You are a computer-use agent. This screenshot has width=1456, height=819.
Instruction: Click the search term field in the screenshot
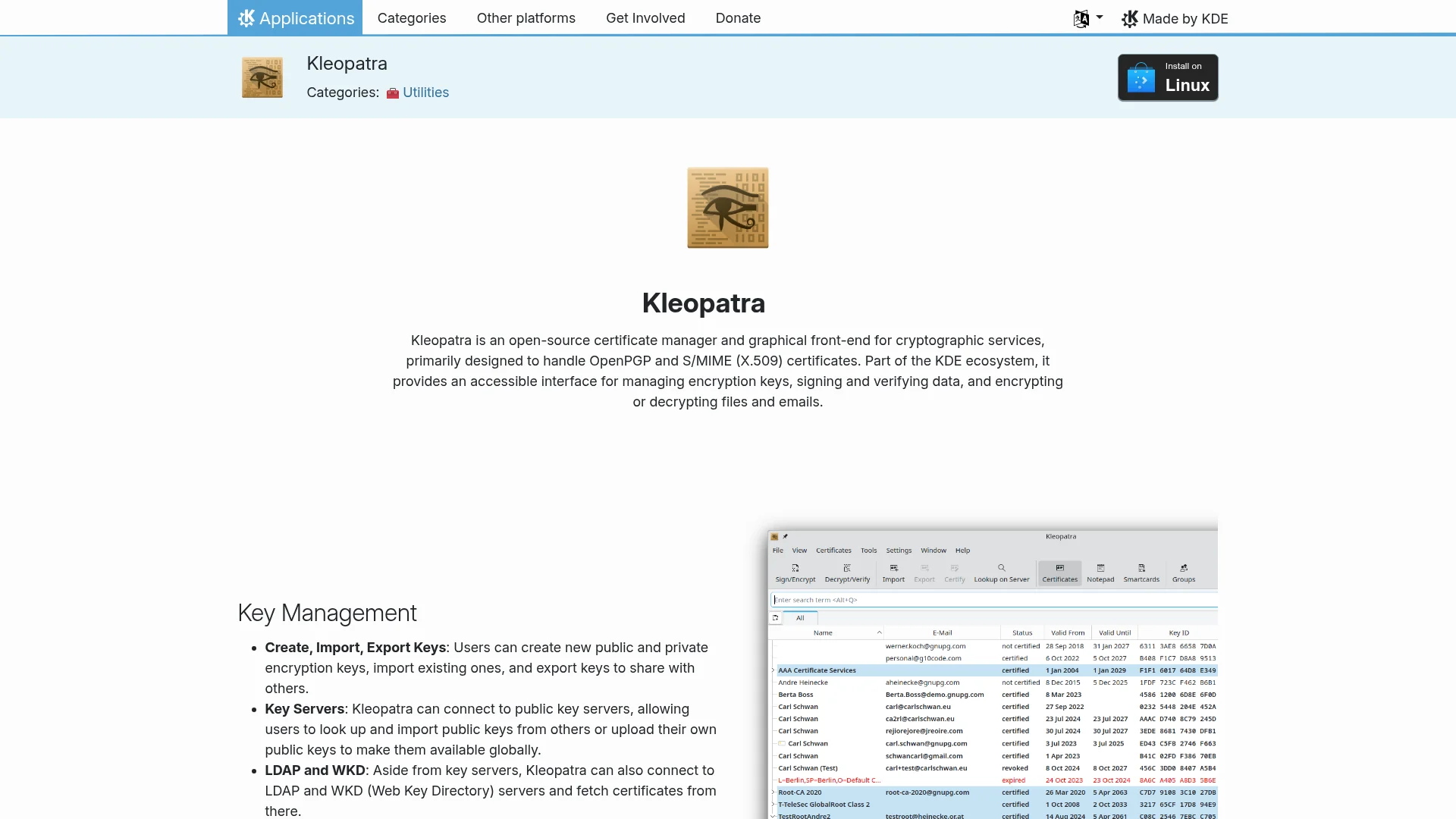pos(994,600)
